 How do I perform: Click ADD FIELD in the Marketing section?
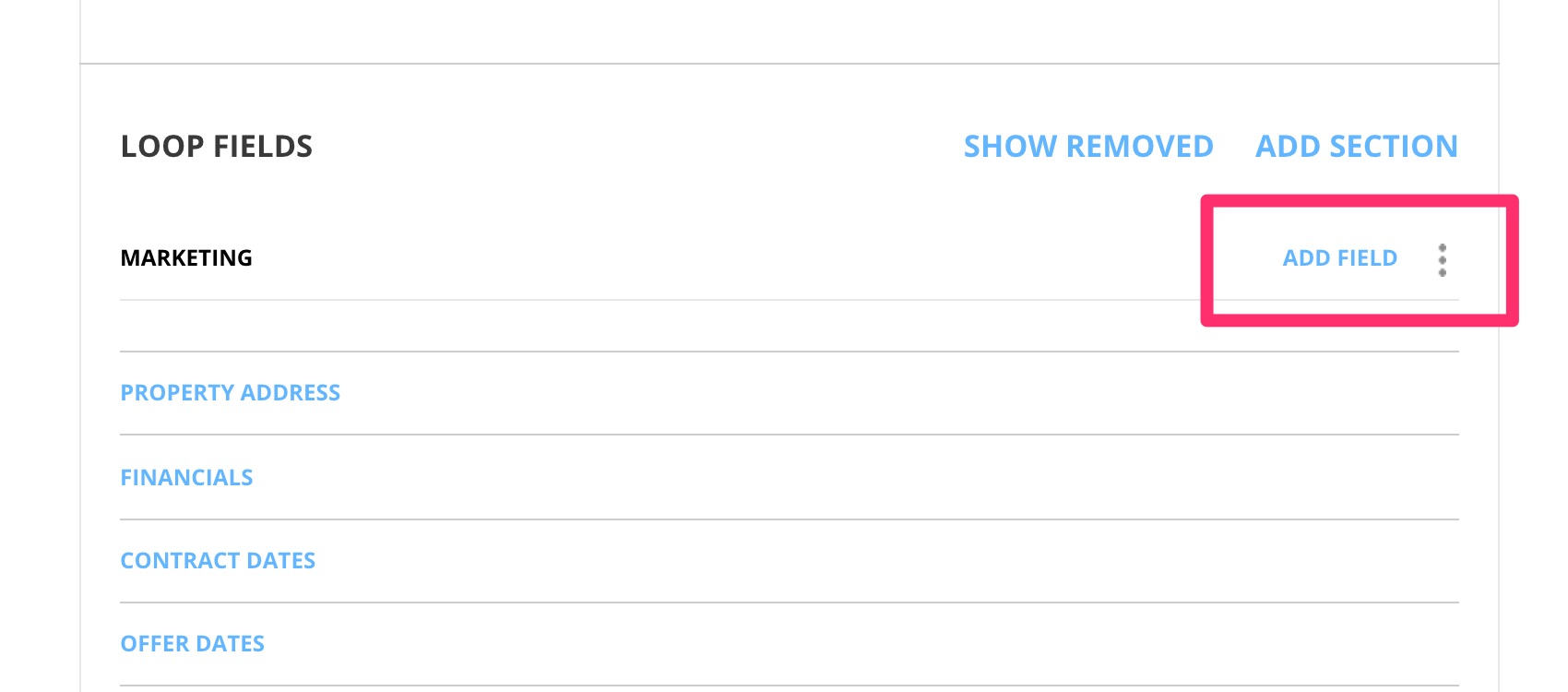point(1339,258)
